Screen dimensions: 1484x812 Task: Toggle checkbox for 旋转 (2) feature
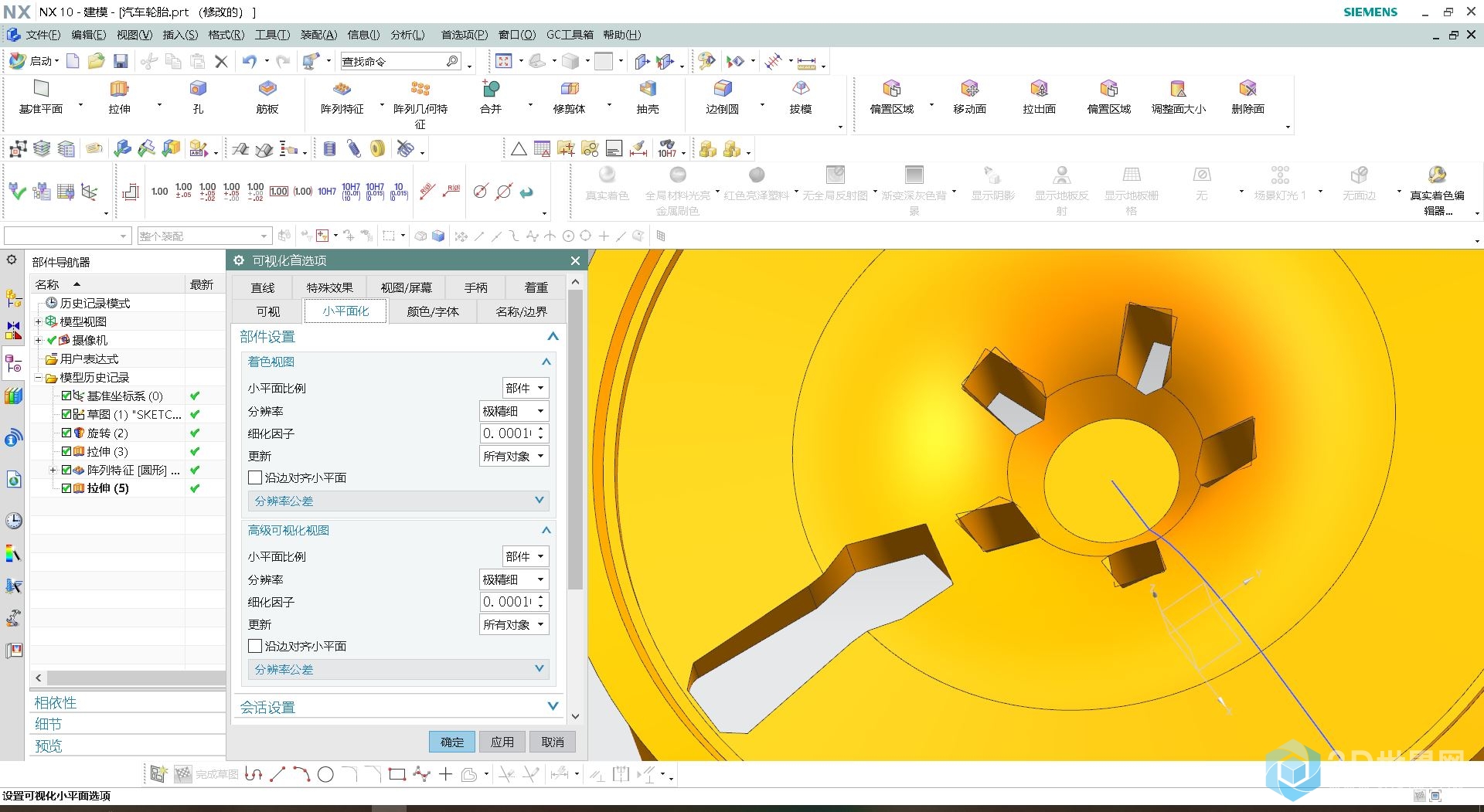66,433
